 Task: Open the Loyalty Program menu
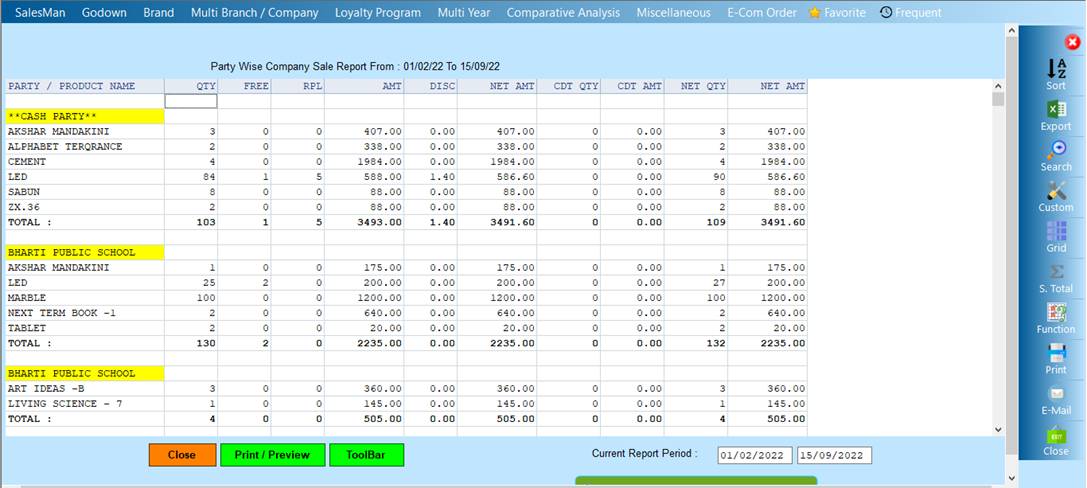pyautogui.click(x=378, y=13)
